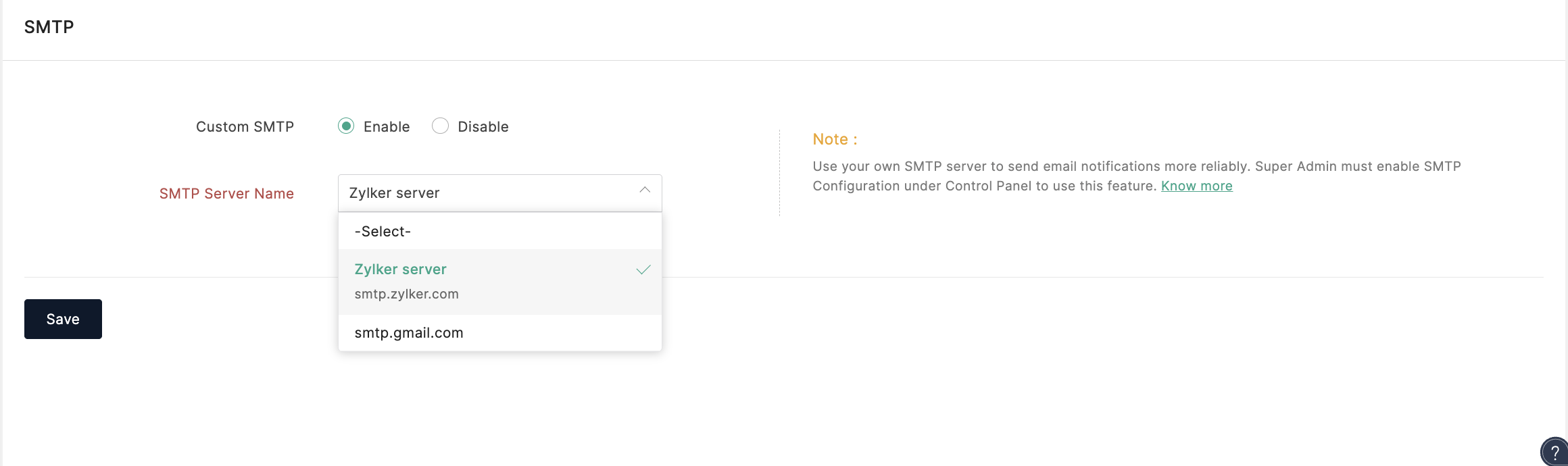Viewport: 1568px width, 466px height.
Task: Click the SMTP Server Name combo box field
Action: click(499, 193)
